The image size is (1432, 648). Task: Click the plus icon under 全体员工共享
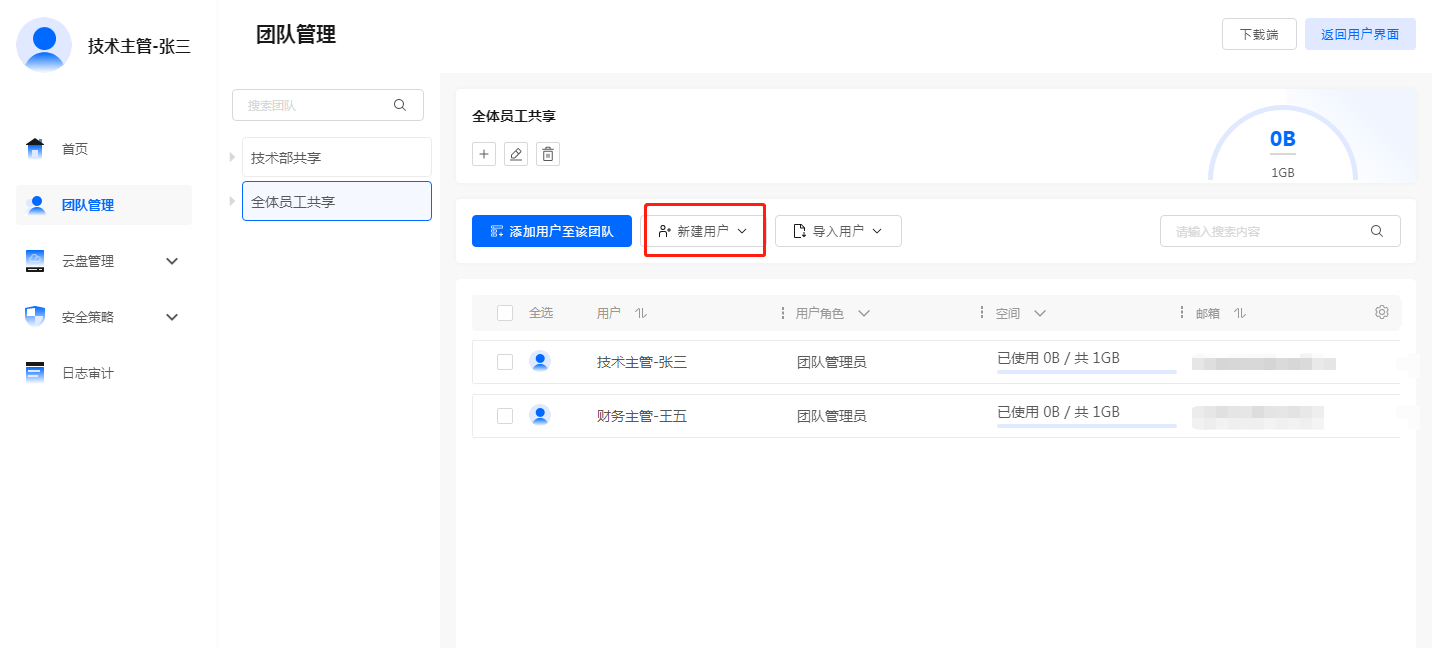tap(484, 154)
